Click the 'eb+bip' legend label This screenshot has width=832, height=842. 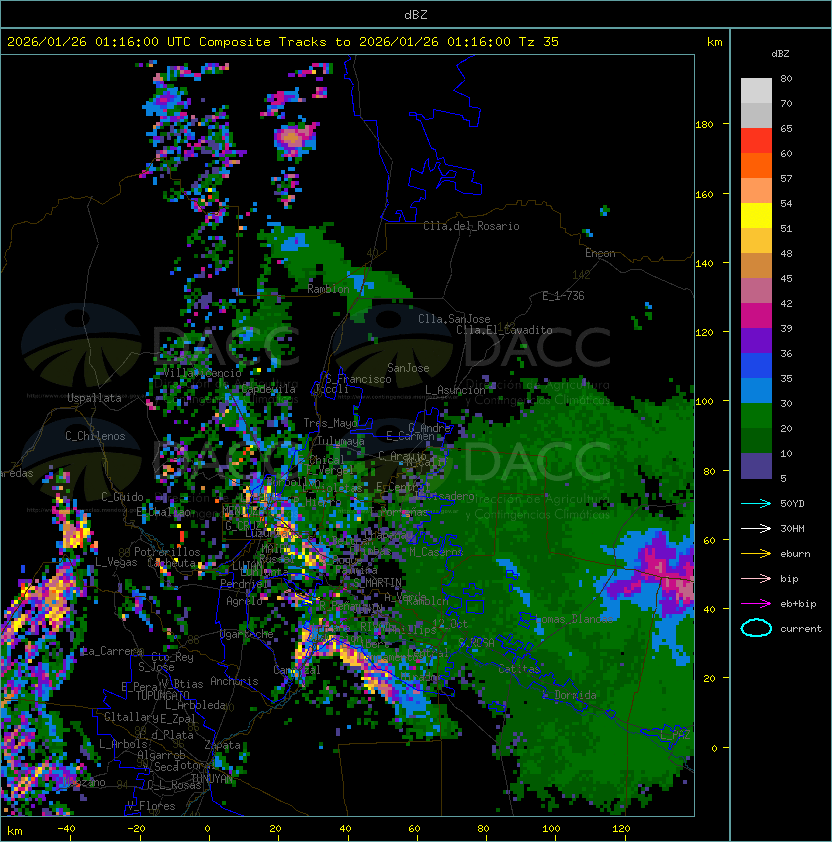(798, 604)
